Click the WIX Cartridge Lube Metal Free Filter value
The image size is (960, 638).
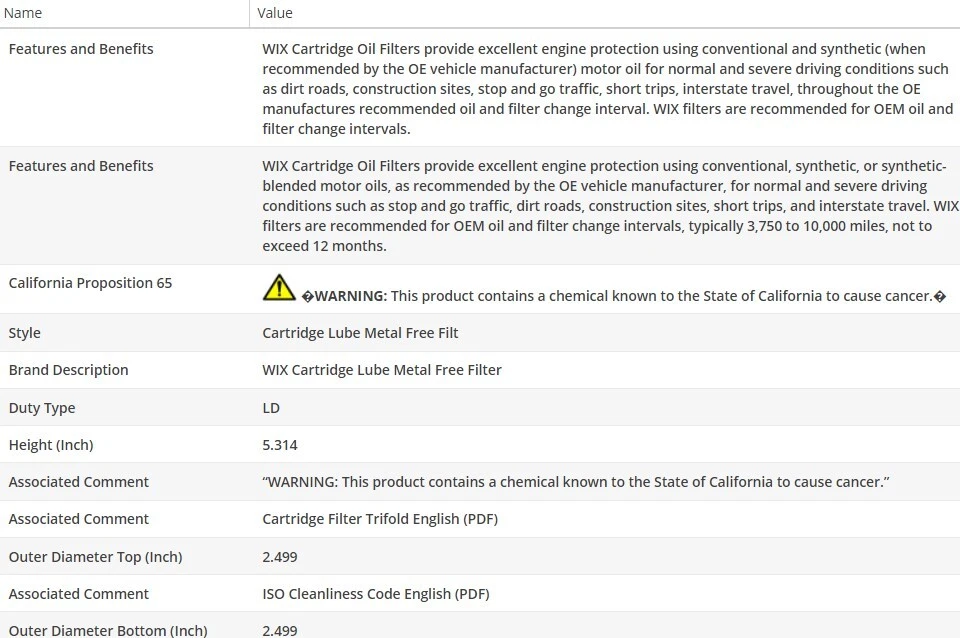coord(382,370)
